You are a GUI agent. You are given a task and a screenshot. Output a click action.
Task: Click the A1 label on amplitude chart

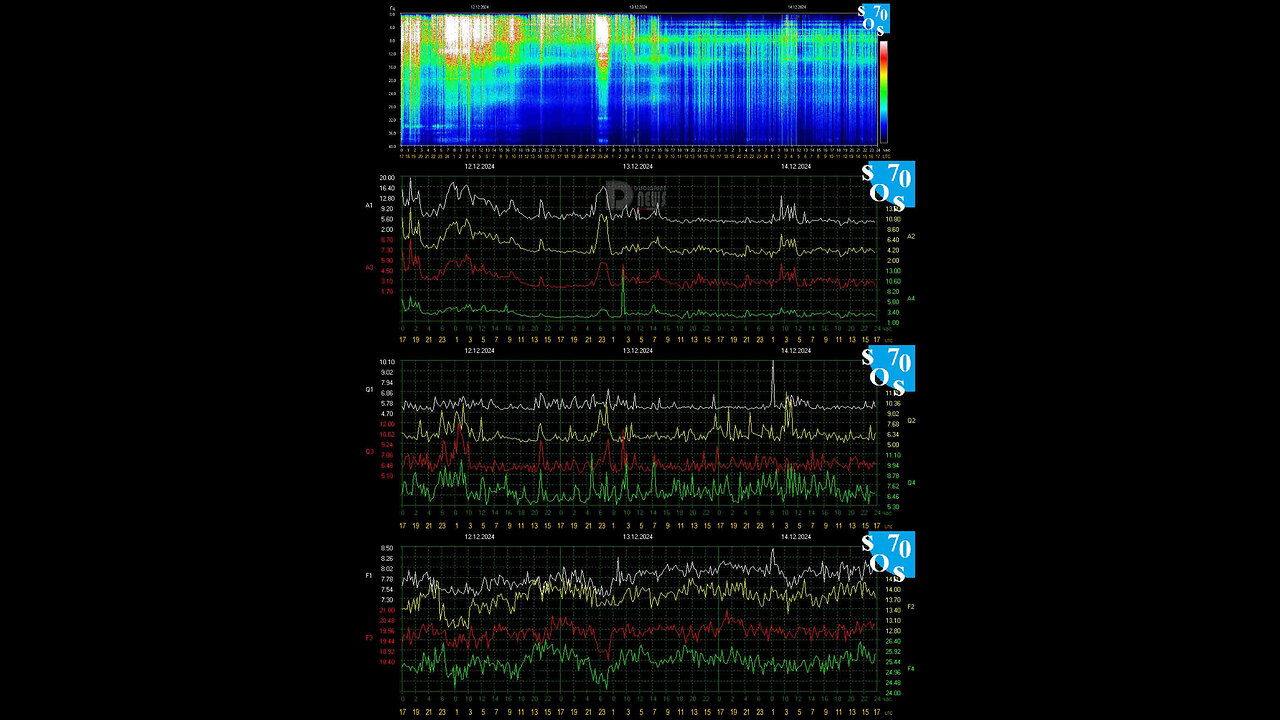(369, 204)
